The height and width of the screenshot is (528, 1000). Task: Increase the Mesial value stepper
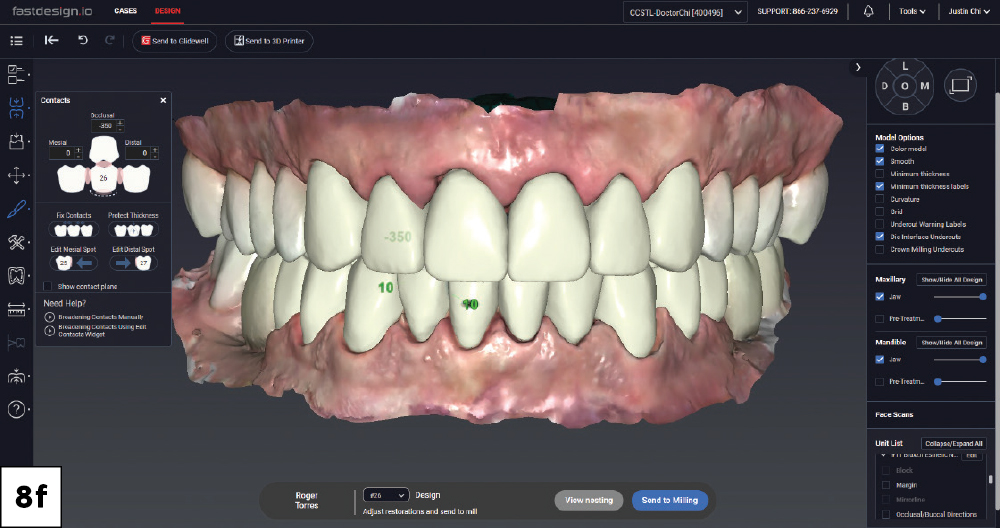78,150
